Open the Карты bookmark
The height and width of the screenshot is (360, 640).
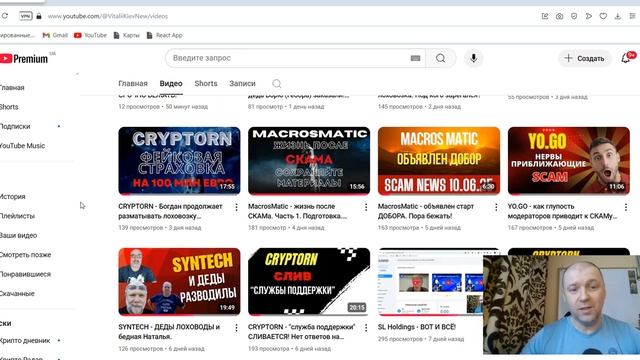tap(127, 36)
